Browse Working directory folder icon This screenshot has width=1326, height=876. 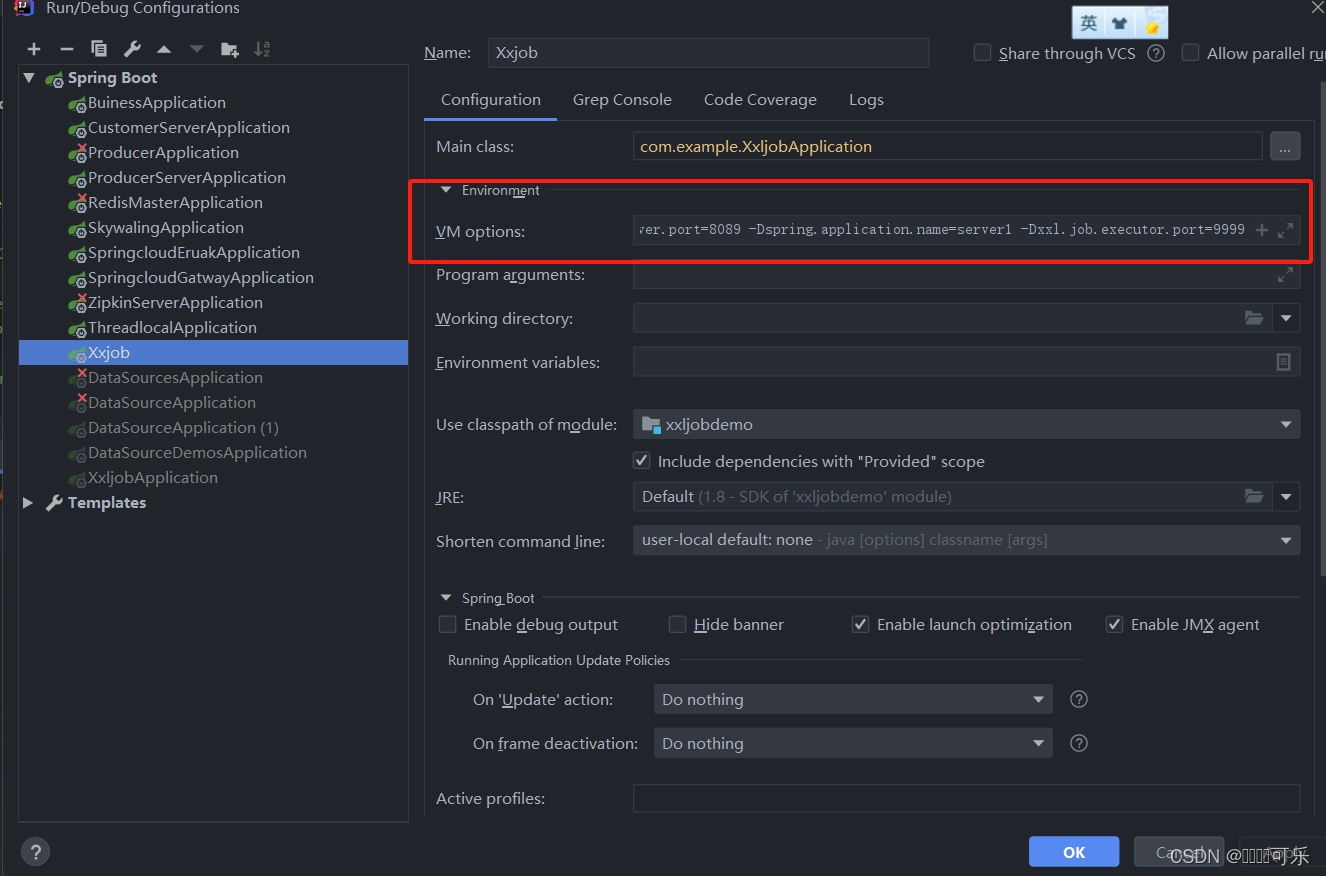pyautogui.click(x=1254, y=318)
